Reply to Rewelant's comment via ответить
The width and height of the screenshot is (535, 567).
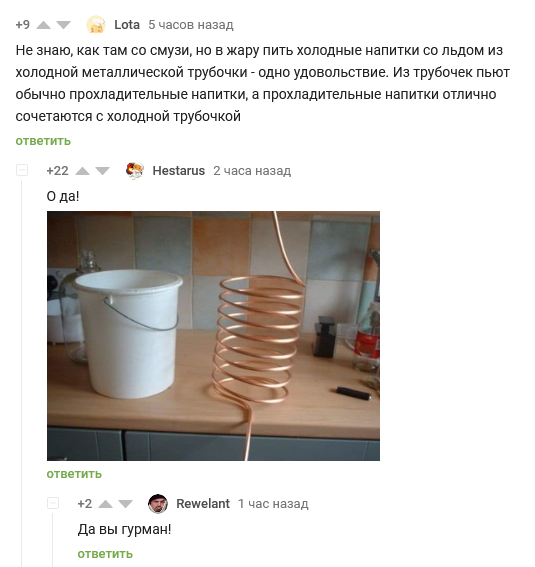click(x=105, y=554)
